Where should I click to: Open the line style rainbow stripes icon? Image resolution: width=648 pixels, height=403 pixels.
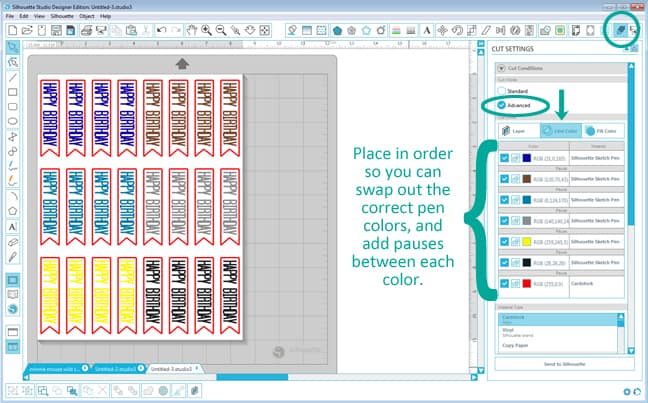click(396, 30)
